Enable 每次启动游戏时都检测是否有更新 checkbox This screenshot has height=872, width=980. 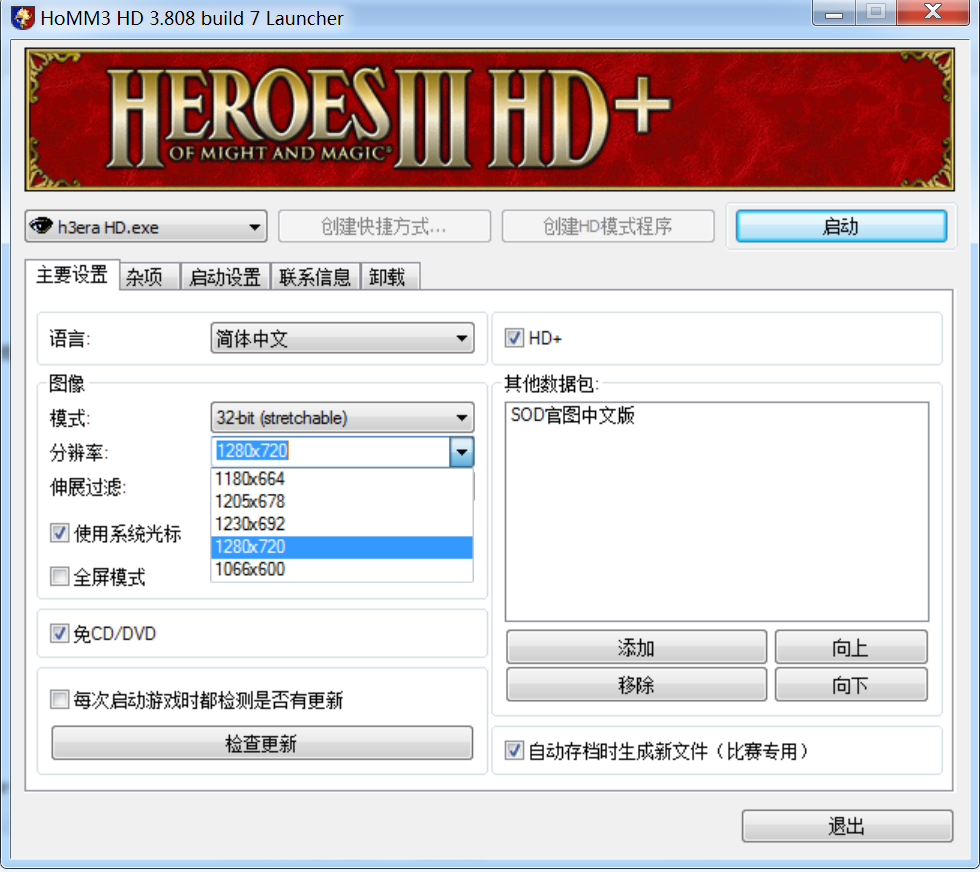(x=59, y=699)
